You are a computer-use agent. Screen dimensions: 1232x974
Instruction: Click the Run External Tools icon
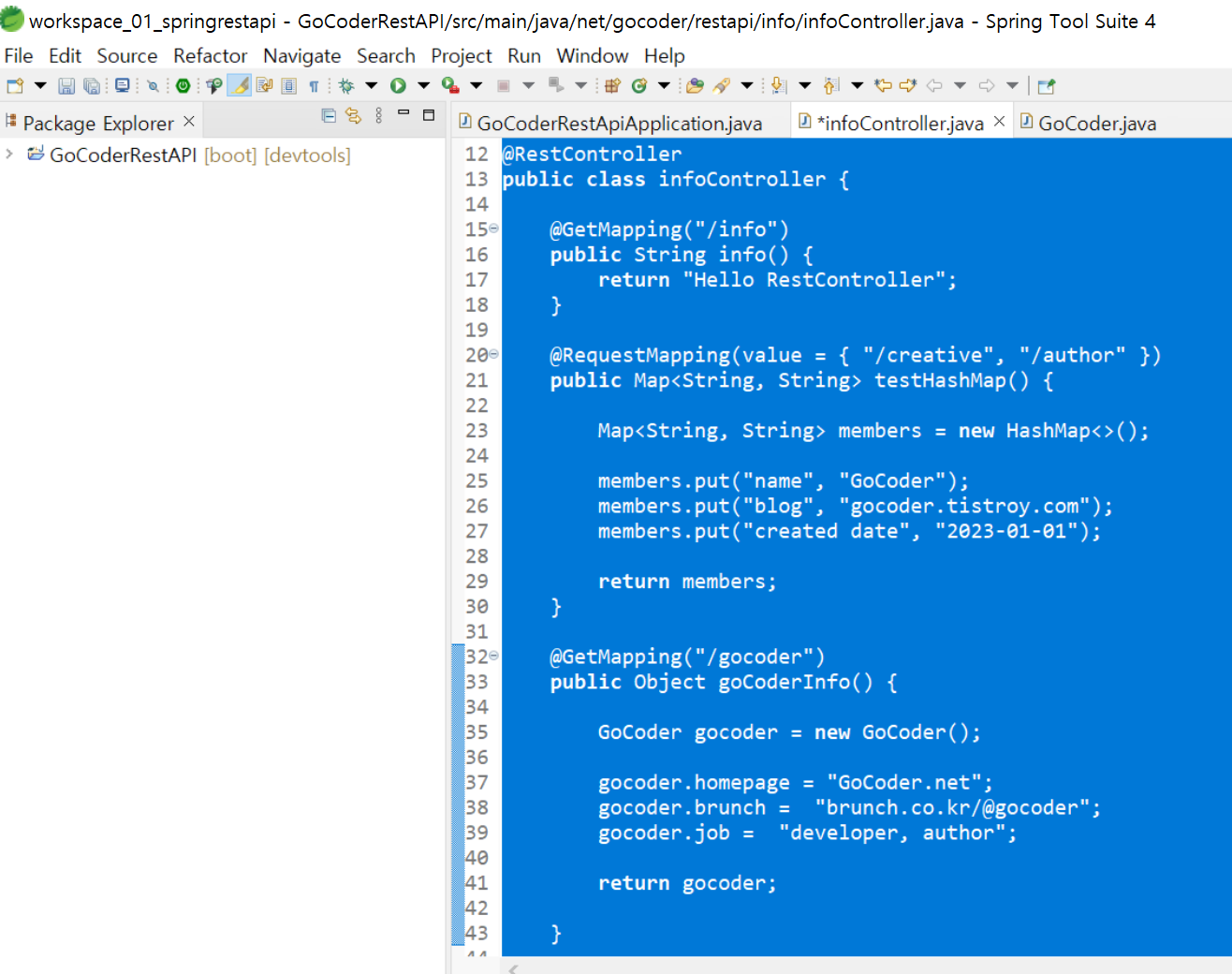point(450,86)
